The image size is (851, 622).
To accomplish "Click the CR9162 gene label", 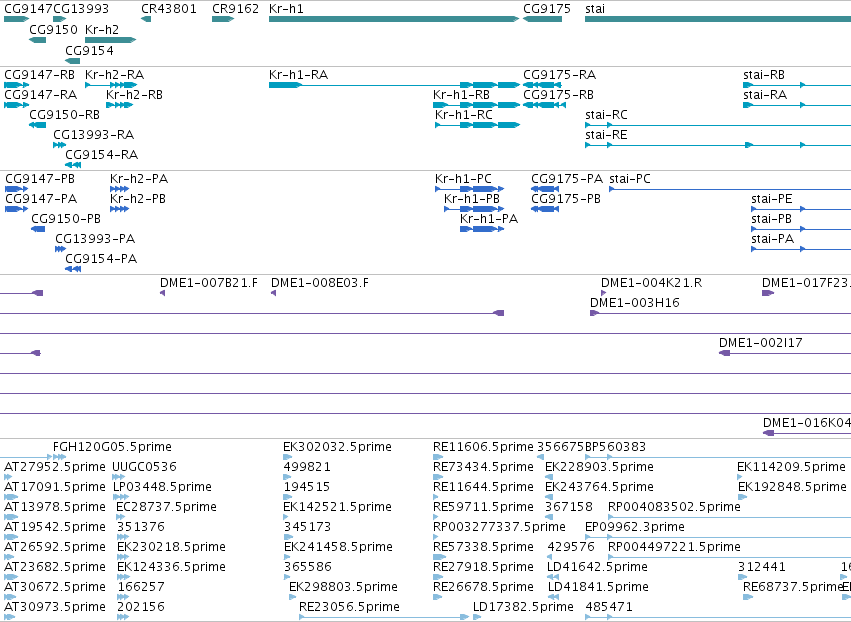I will 236,9.
